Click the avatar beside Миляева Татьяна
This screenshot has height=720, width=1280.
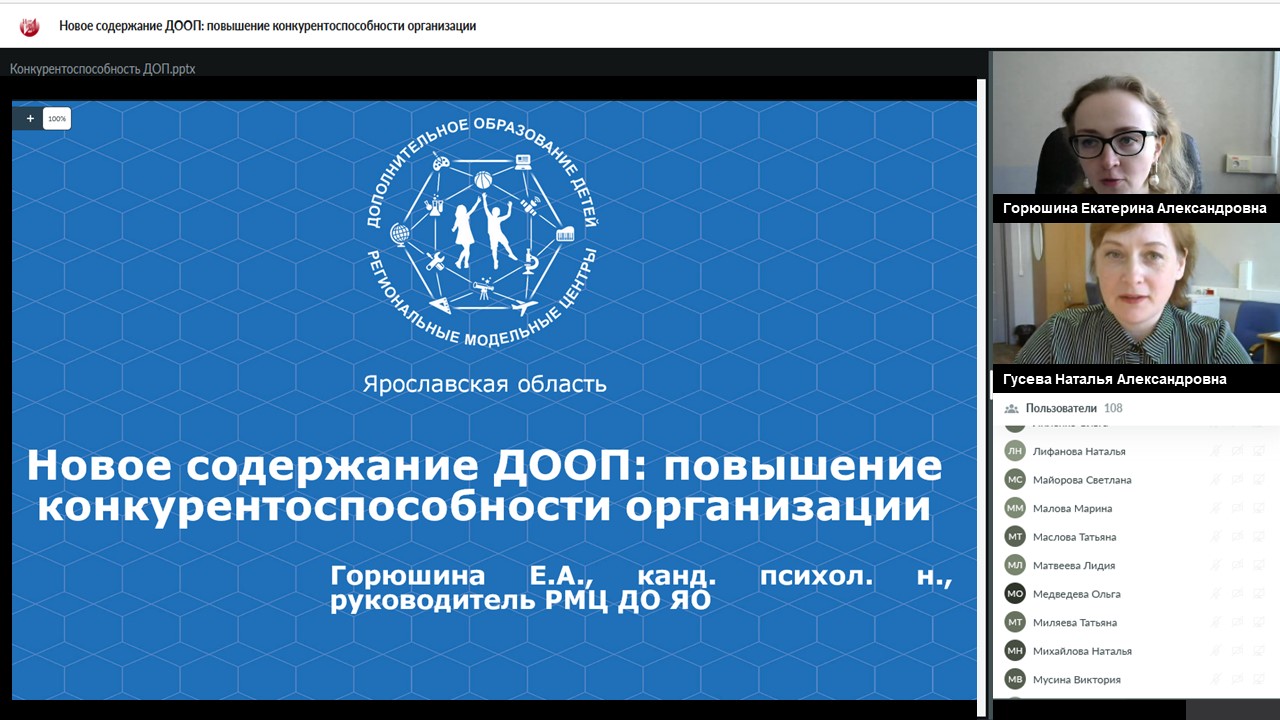[1015, 622]
